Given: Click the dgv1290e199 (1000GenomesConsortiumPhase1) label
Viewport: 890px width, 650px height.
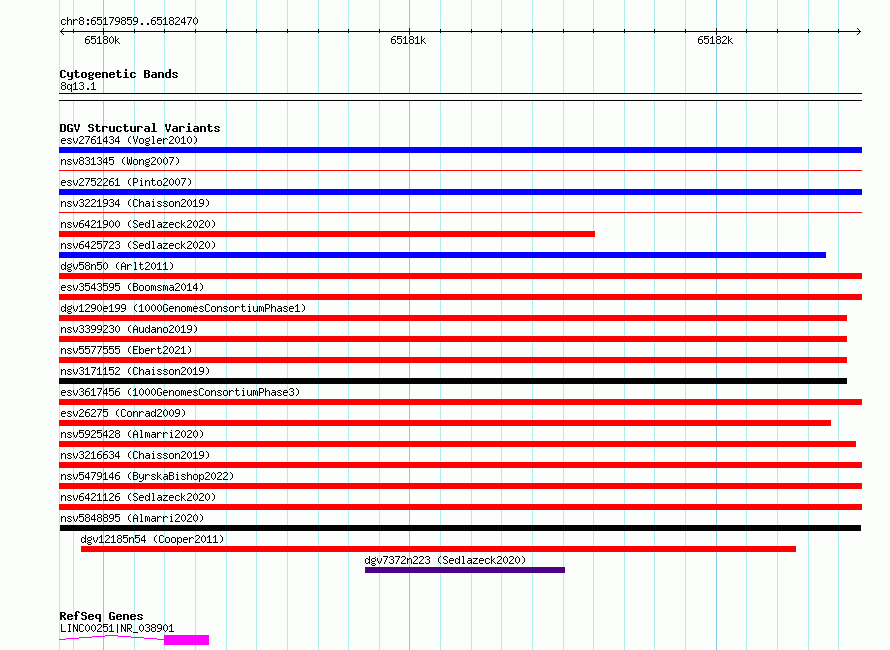Looking at the screenshot, I should point(183,308).
